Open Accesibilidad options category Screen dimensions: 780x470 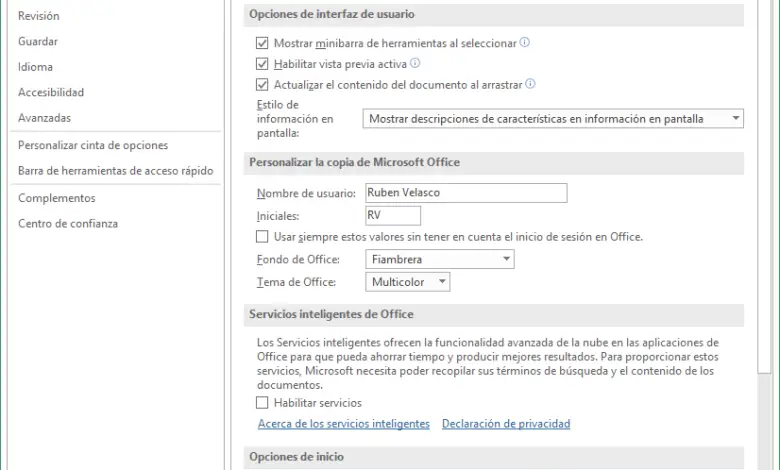[x=51, y=93]
